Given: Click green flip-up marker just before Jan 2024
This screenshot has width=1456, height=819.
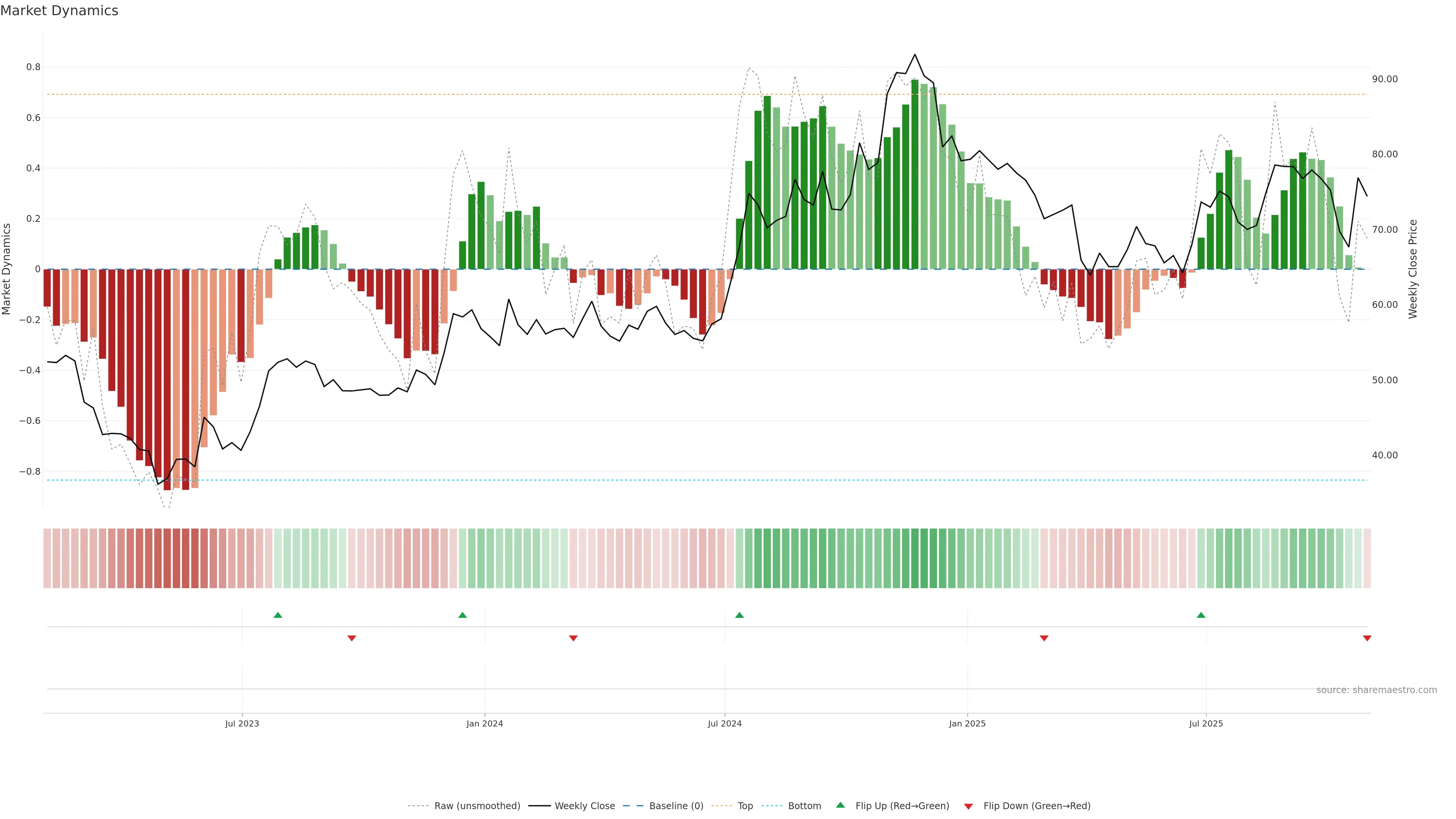Looking at the screenshot, I should (462, 615).
